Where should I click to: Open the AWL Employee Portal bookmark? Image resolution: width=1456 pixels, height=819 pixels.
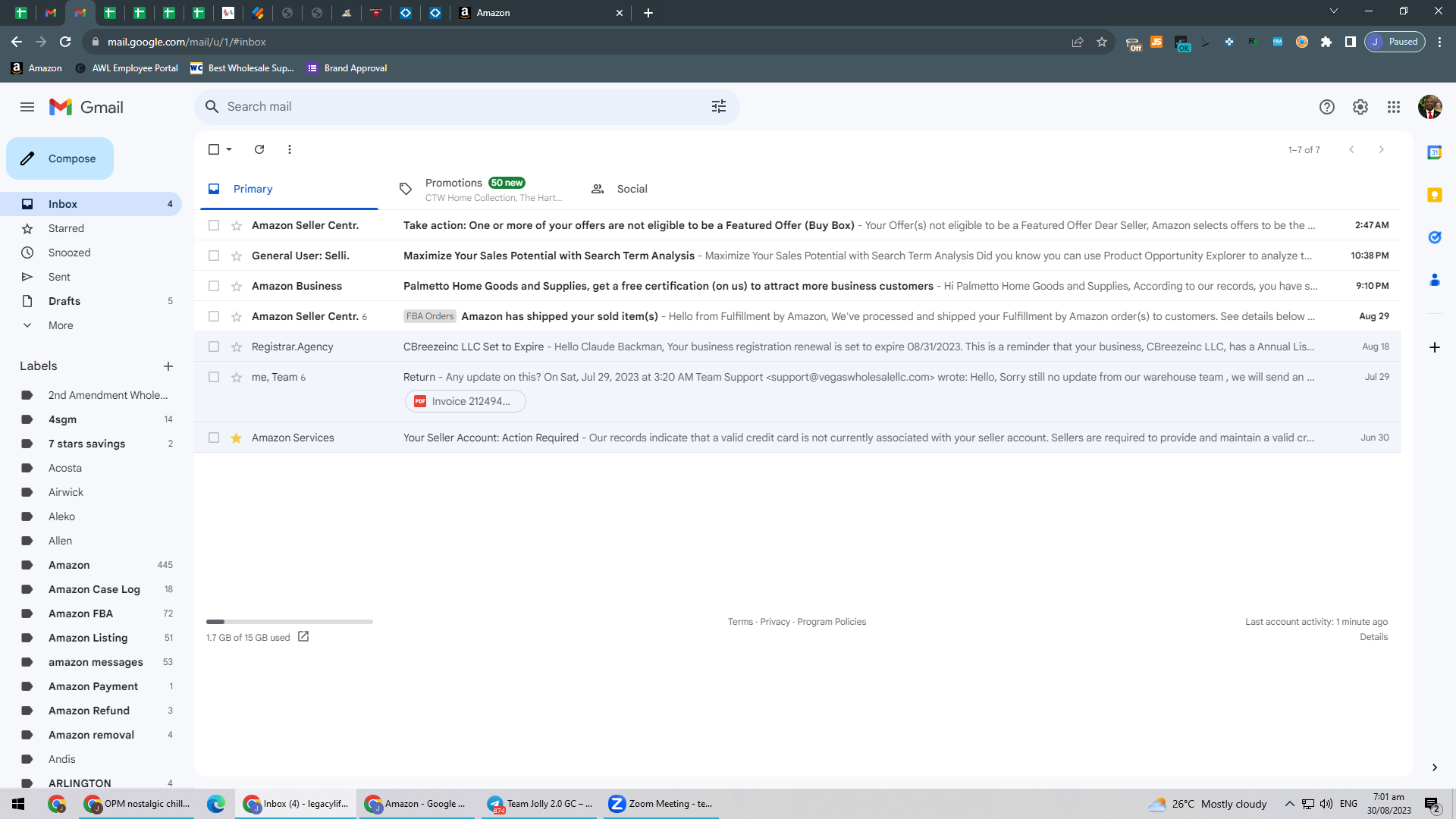(127, 68)
